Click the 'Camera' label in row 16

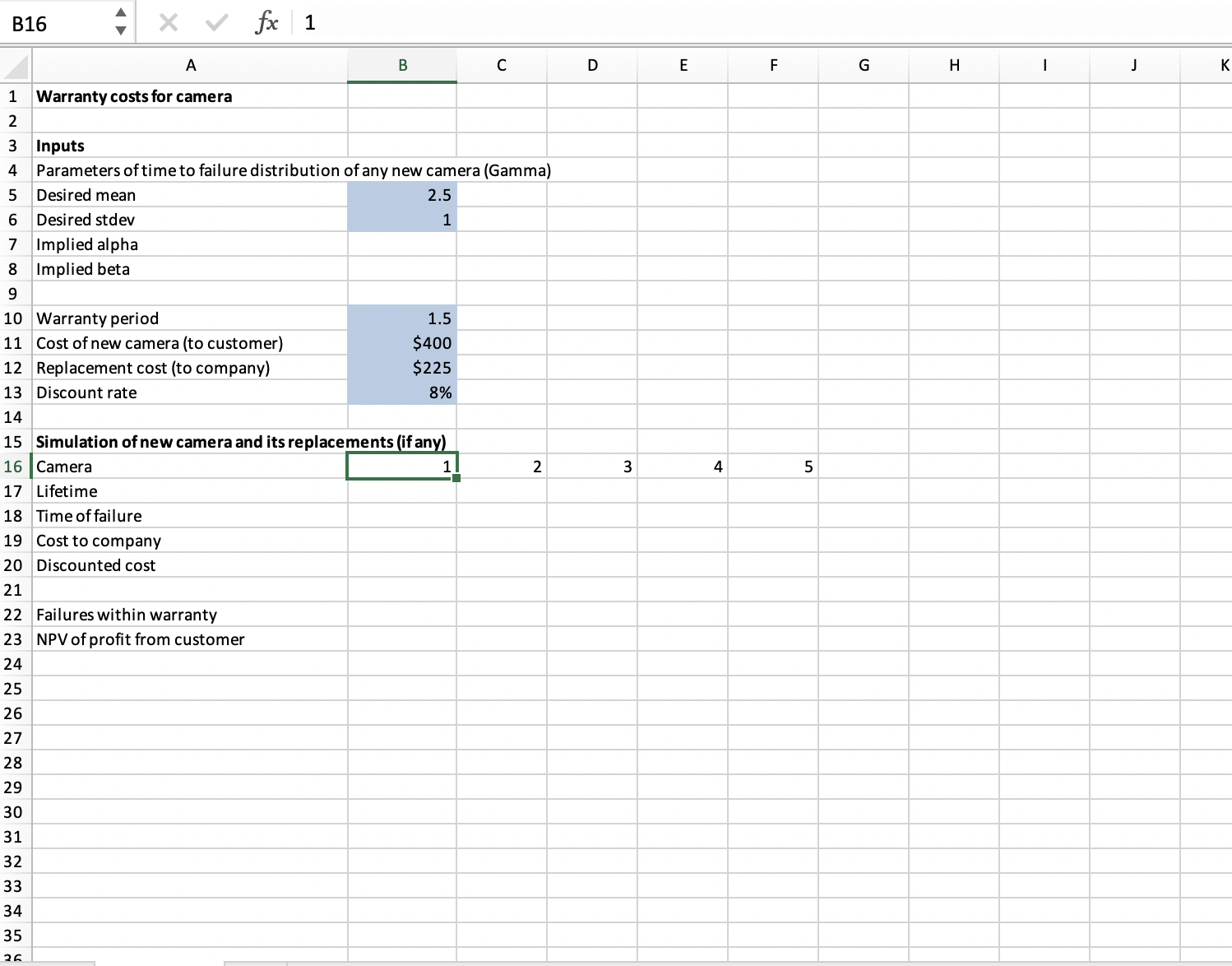64,467
